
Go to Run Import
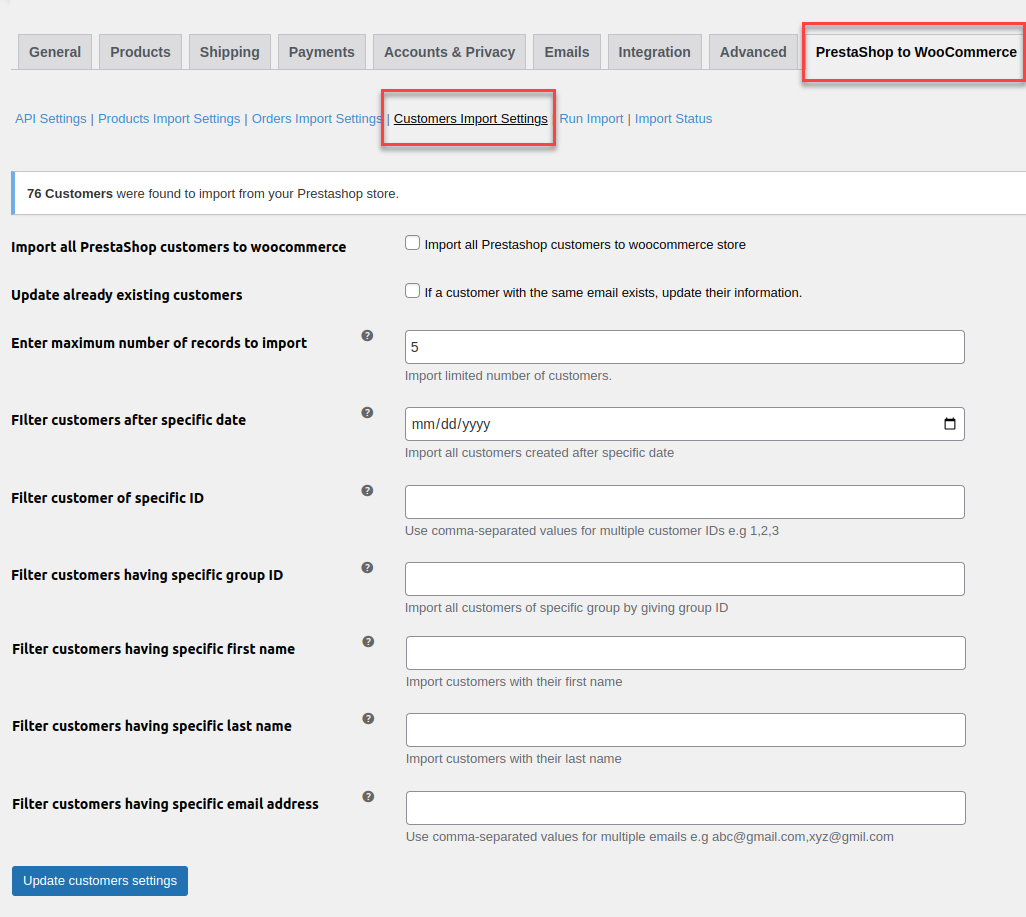pyautogui.click(x=591, y=118)
